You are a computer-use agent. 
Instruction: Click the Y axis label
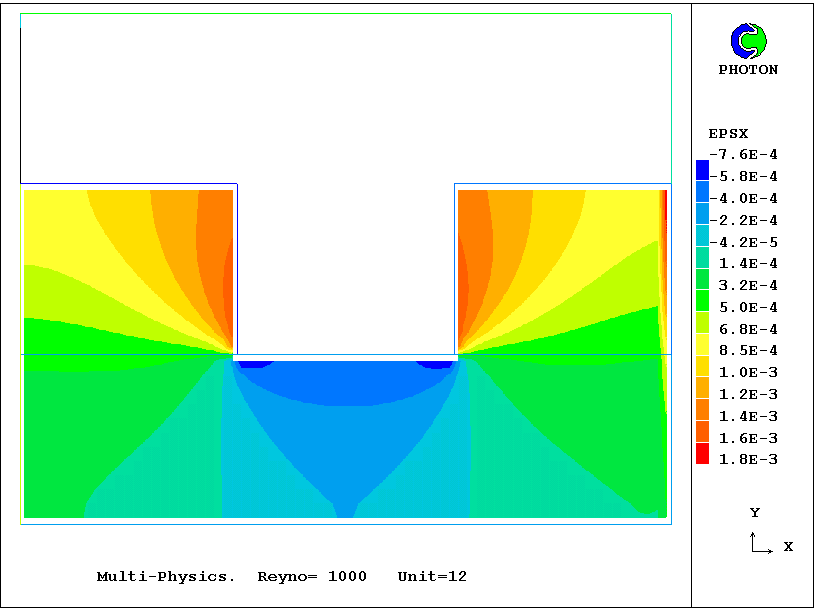[755, 513]
